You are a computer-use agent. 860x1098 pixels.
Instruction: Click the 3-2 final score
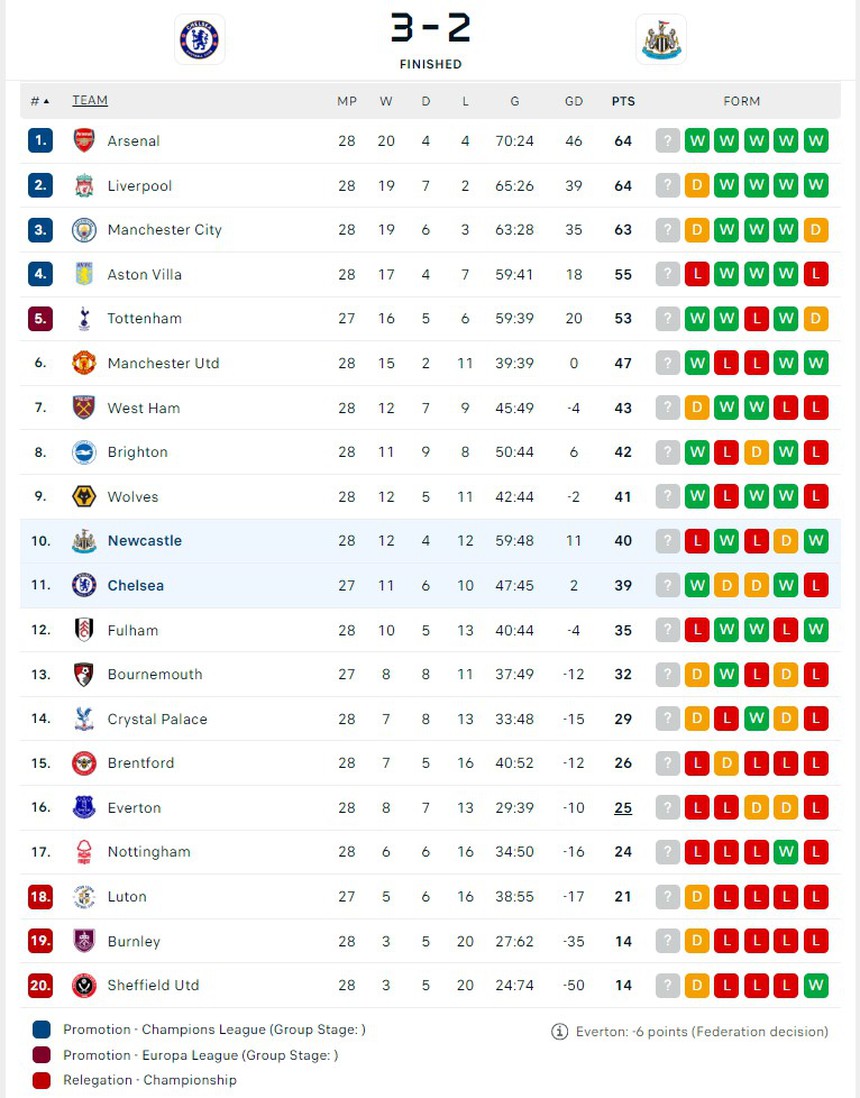[x=430, y=29]
